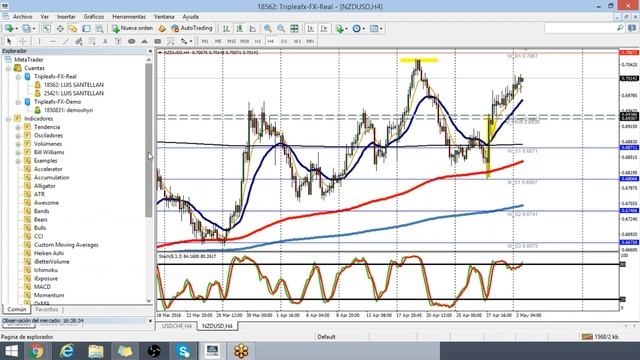Screen dimensions: 640x360
Task: Open the profiles icon in toolbar
Action: pyautogui.click(x=27, y=29)
